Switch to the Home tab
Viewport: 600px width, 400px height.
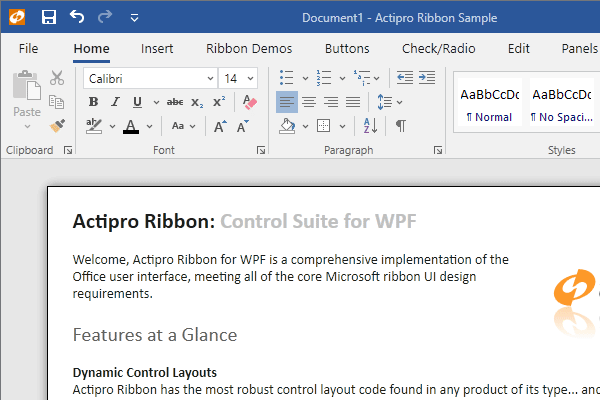point(91,49)
